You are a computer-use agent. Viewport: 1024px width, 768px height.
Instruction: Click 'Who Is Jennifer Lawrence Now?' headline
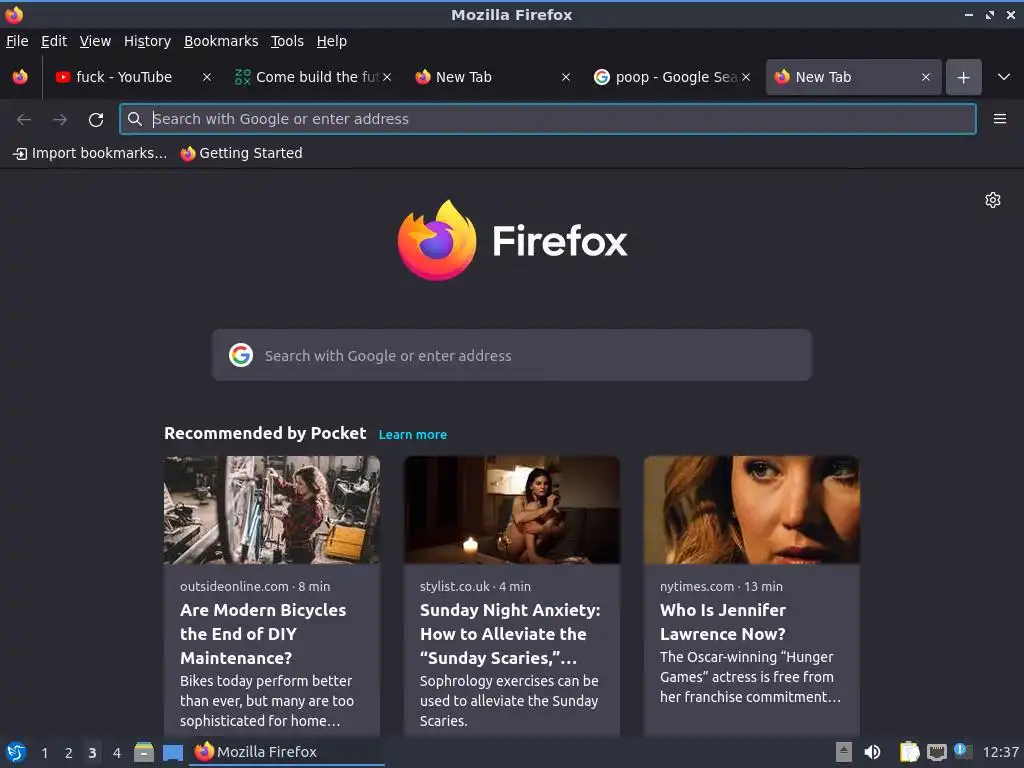point(723,622)
